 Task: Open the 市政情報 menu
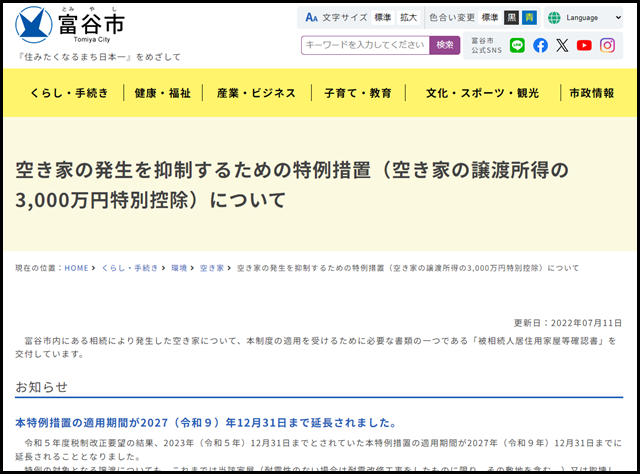pos(592,93)
